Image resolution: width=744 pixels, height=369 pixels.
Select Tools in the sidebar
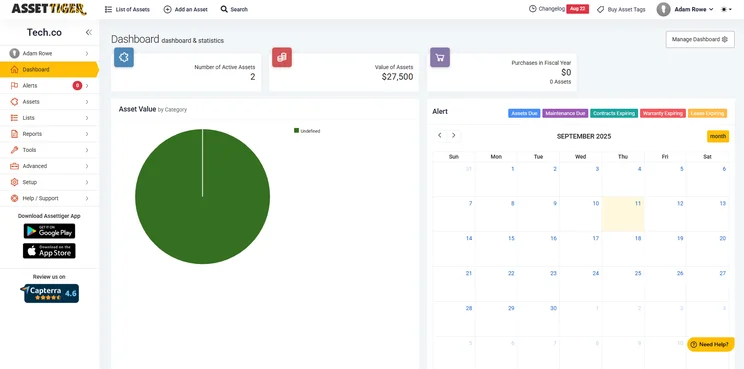tap(49, 150)
